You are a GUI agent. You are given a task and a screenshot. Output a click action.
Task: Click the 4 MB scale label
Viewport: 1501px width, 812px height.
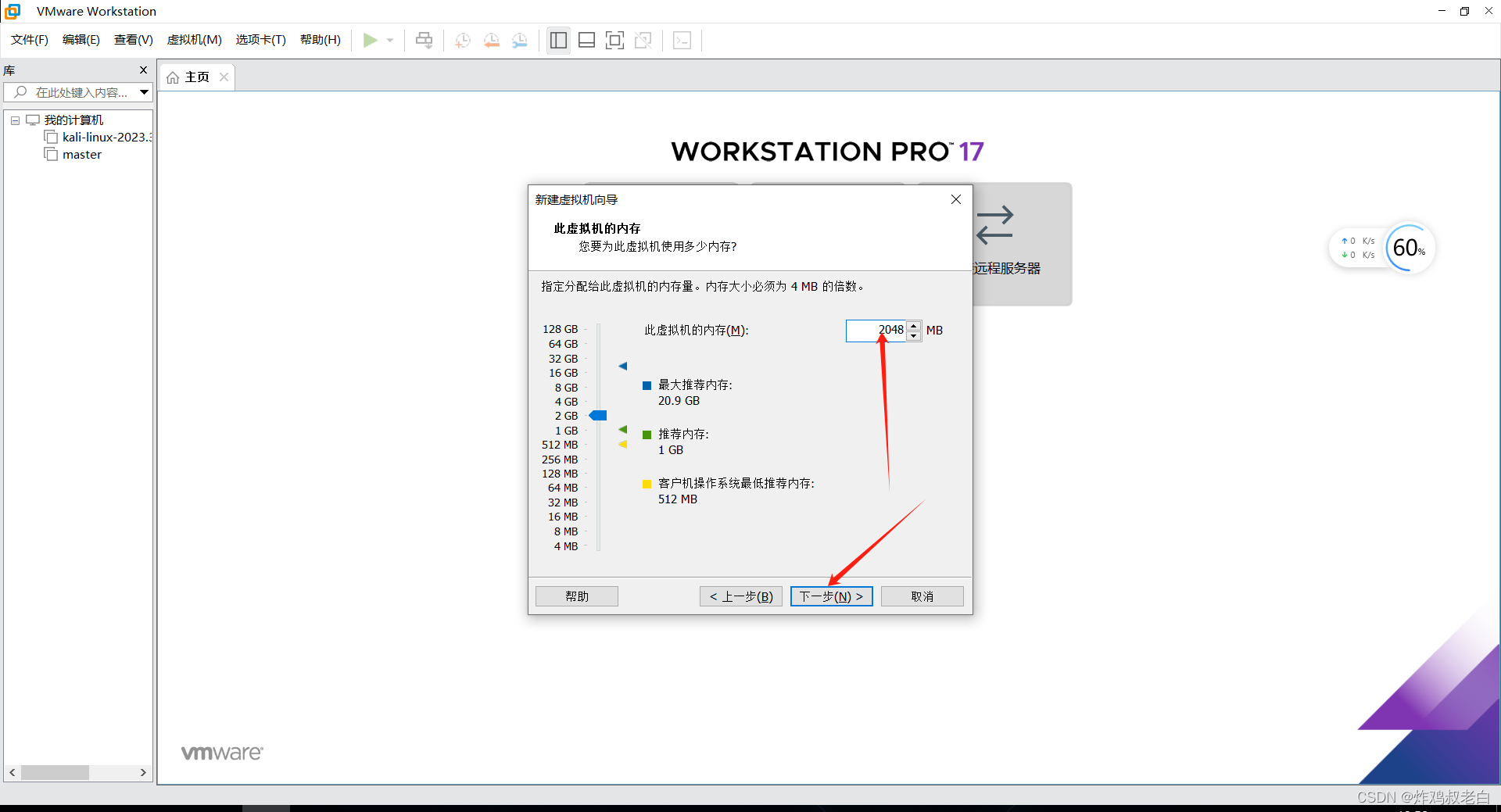click(x=566, y=546)
